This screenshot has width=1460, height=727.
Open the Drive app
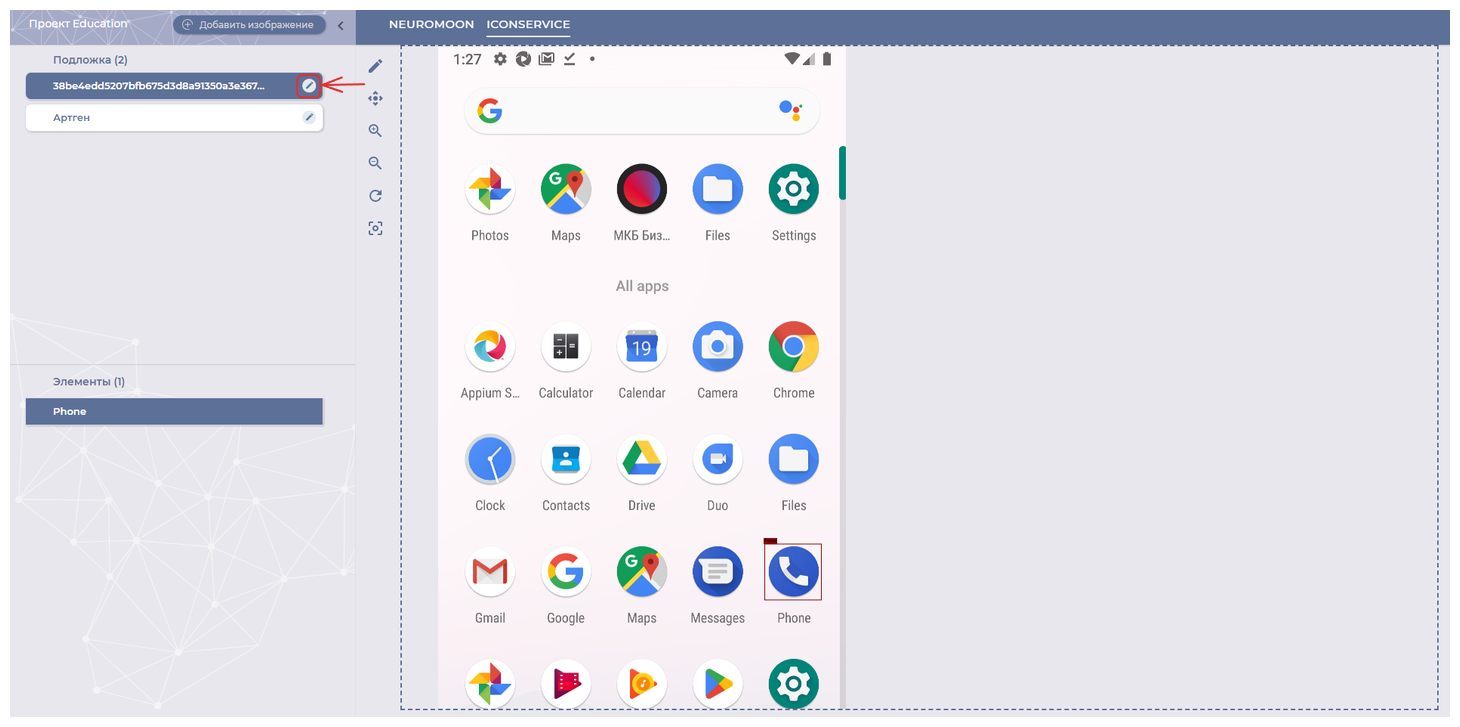tap(642, 460)
